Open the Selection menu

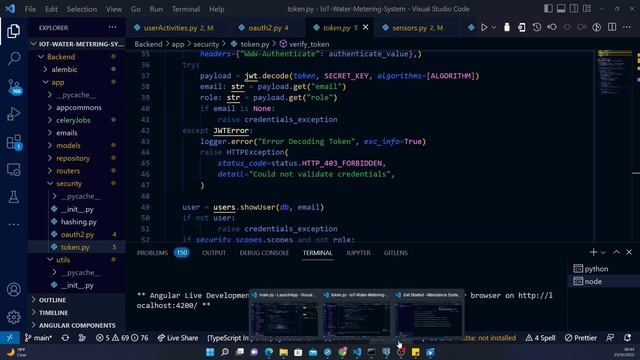click(x=82, y=9)
